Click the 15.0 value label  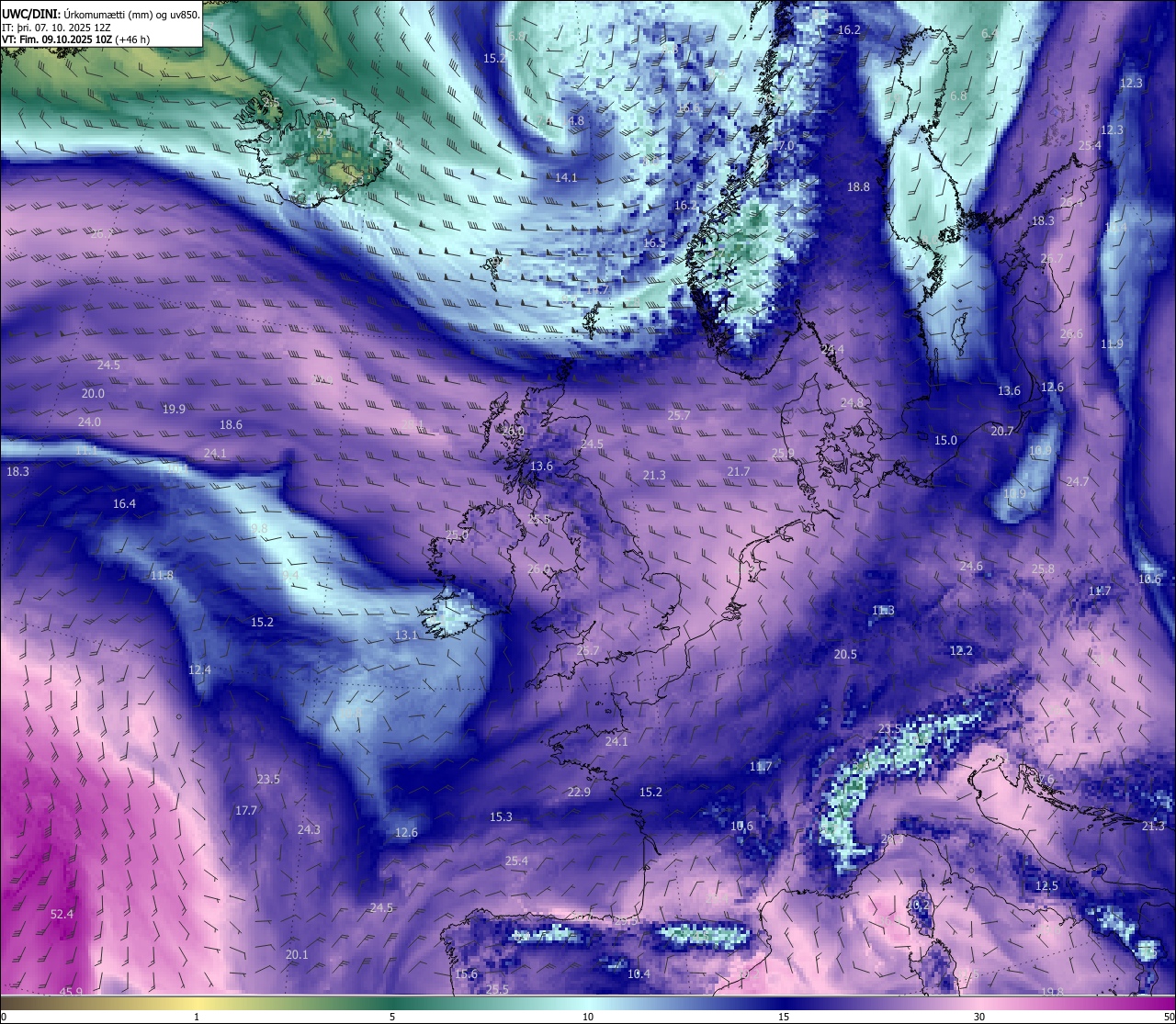pyautogui.click(x=945, y=440)
